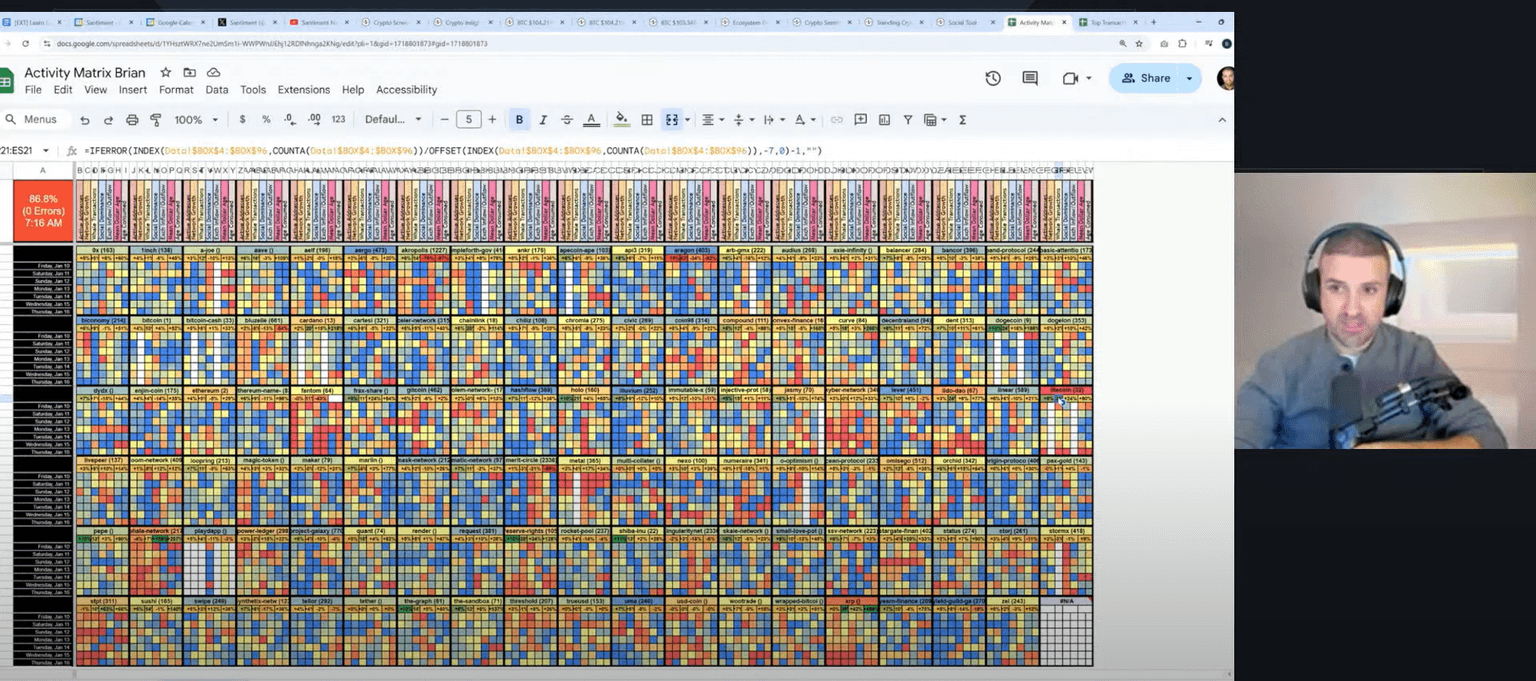This screenshot has height=681, width=1536.
Task: Toggle strikethrough formatting button
Action: tap(567, 120)
